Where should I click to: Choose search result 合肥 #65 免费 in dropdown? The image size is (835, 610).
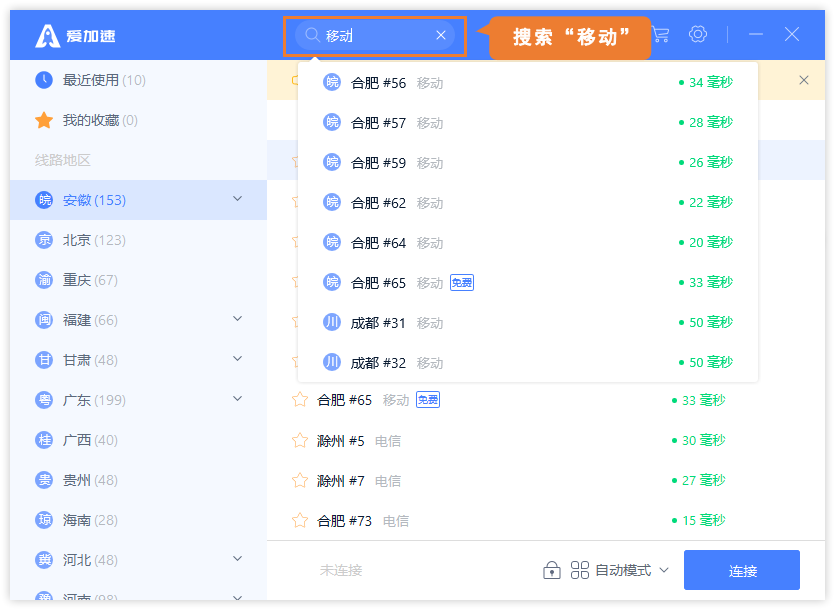pos(528,282)
